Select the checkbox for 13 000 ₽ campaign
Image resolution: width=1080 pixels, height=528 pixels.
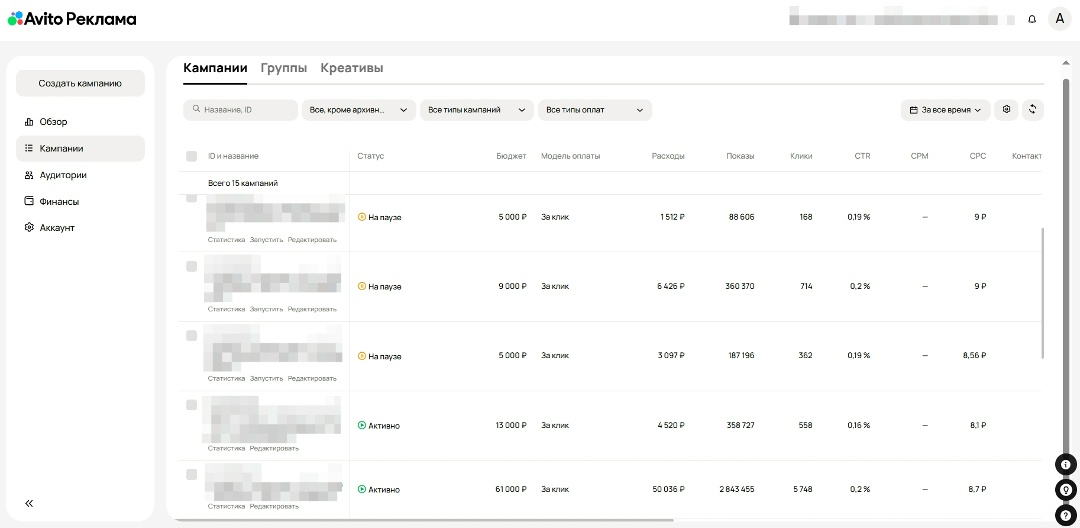pos(192,404)
